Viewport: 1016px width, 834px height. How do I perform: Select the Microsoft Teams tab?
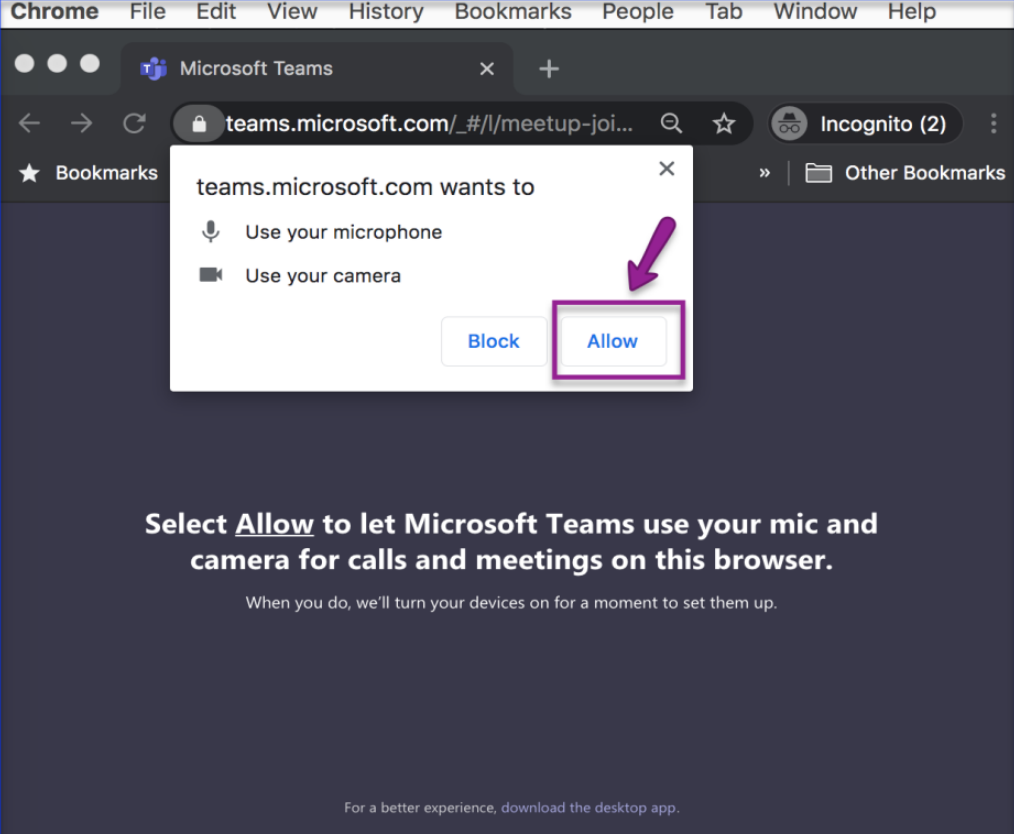tap(318, 69)
